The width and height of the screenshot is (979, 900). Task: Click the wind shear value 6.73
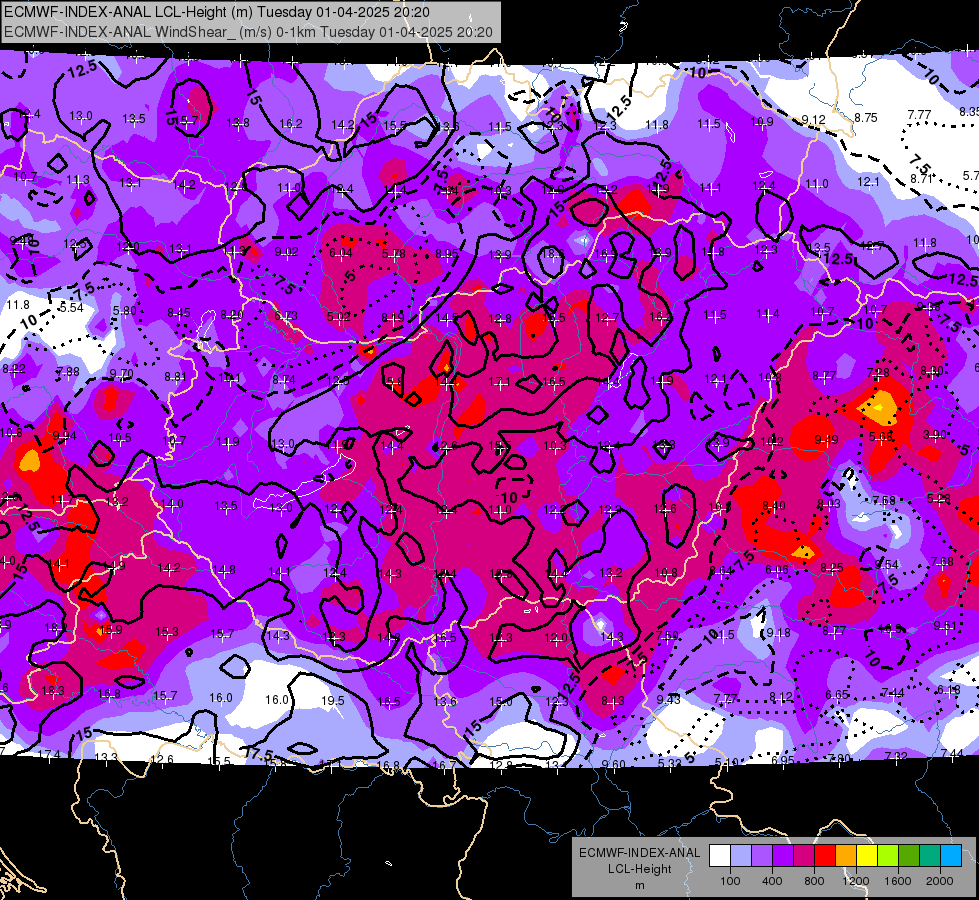[286, 315]
